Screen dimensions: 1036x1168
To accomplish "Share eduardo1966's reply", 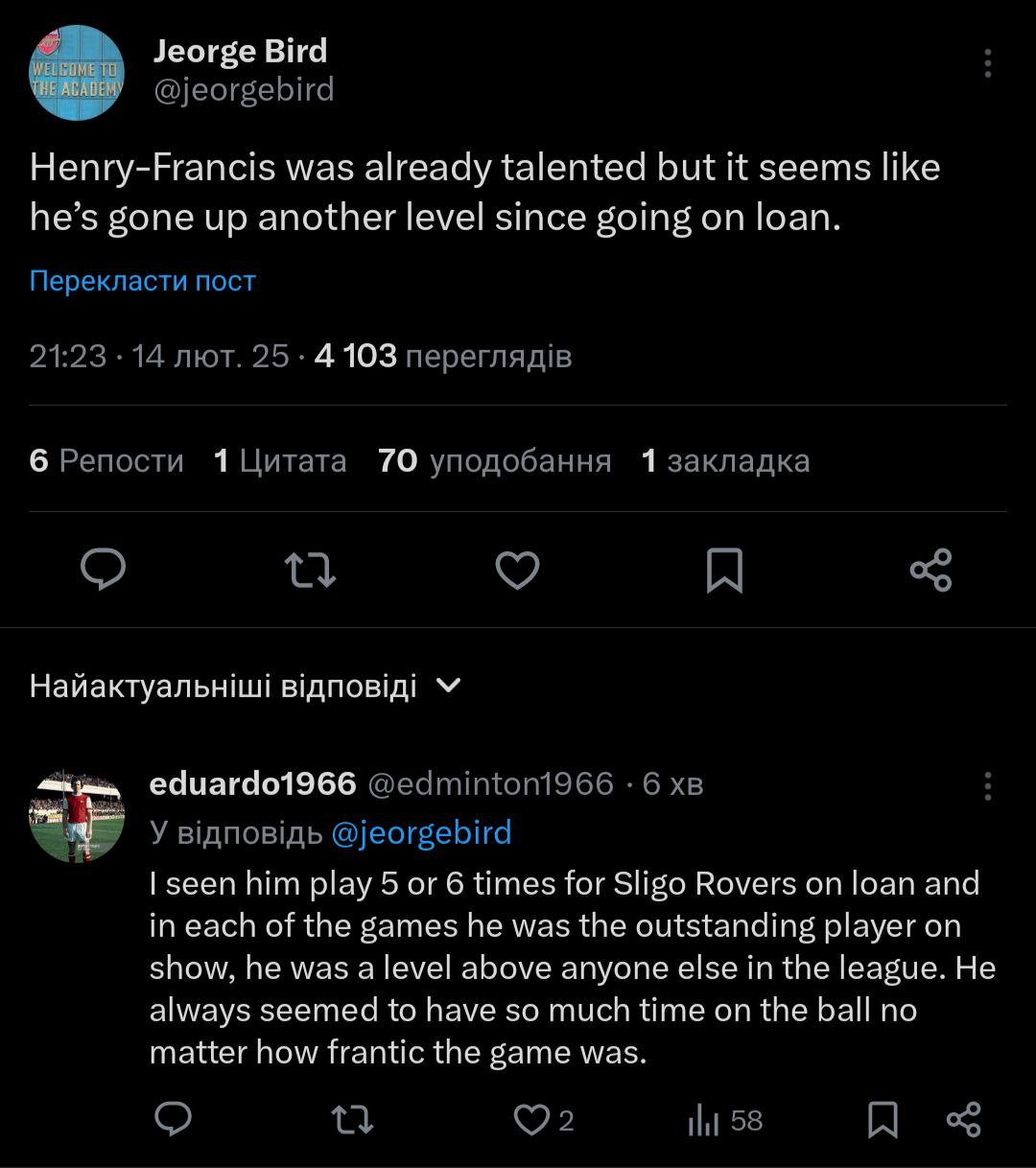I will coord(963,1119).
